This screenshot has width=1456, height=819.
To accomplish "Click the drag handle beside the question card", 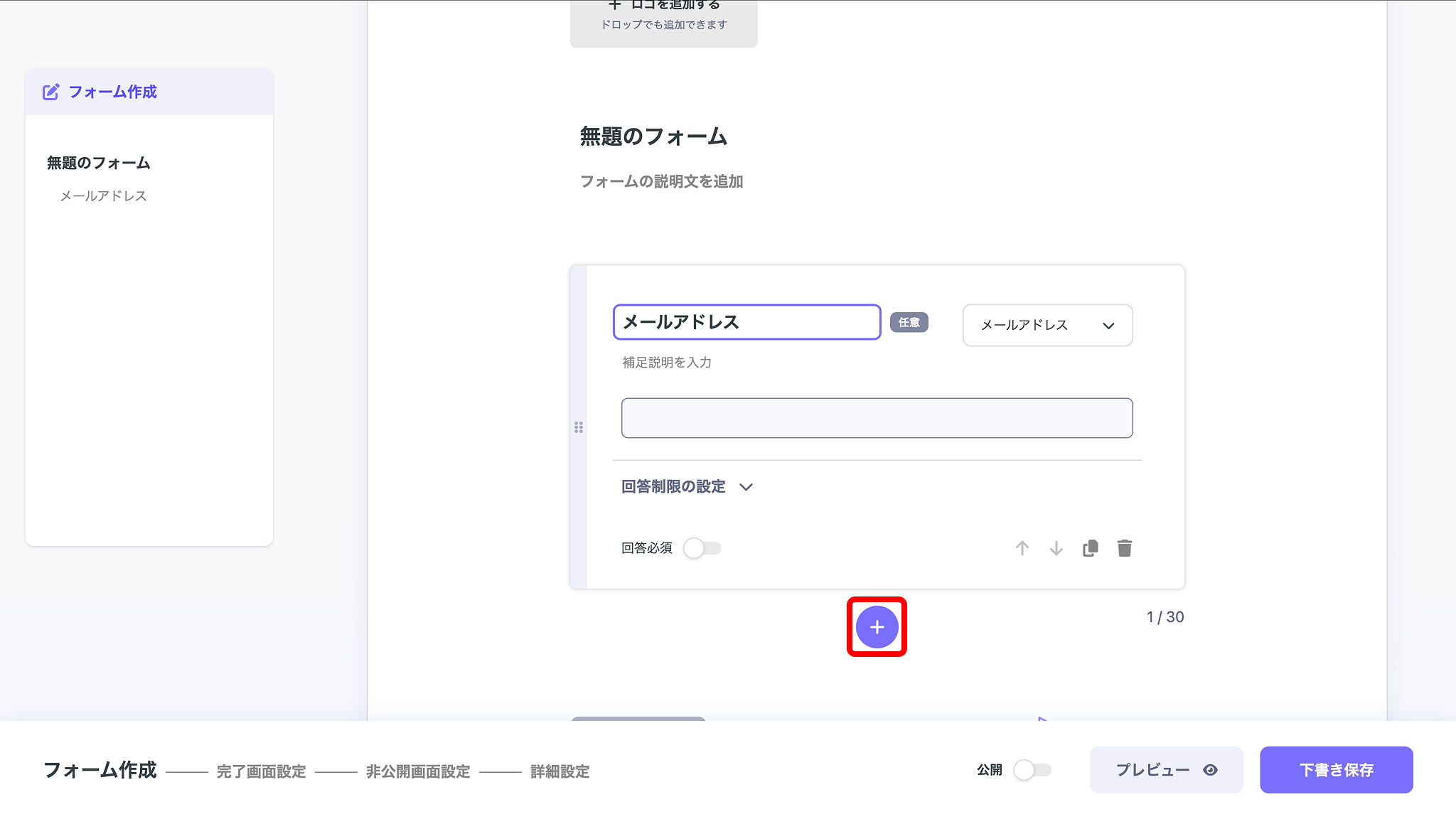I will coord(579,427).
